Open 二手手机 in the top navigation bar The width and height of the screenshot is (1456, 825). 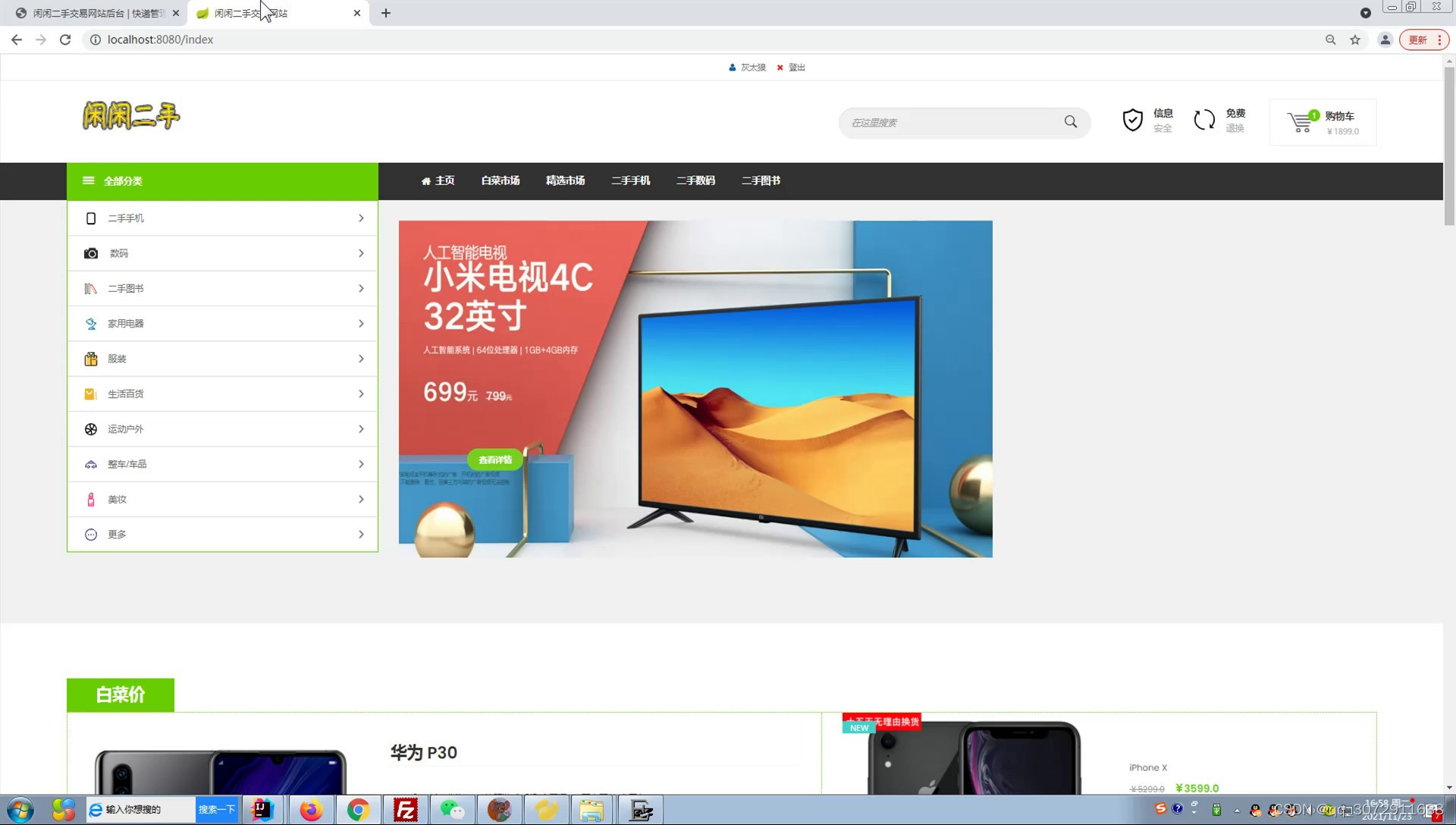point(631,180)
